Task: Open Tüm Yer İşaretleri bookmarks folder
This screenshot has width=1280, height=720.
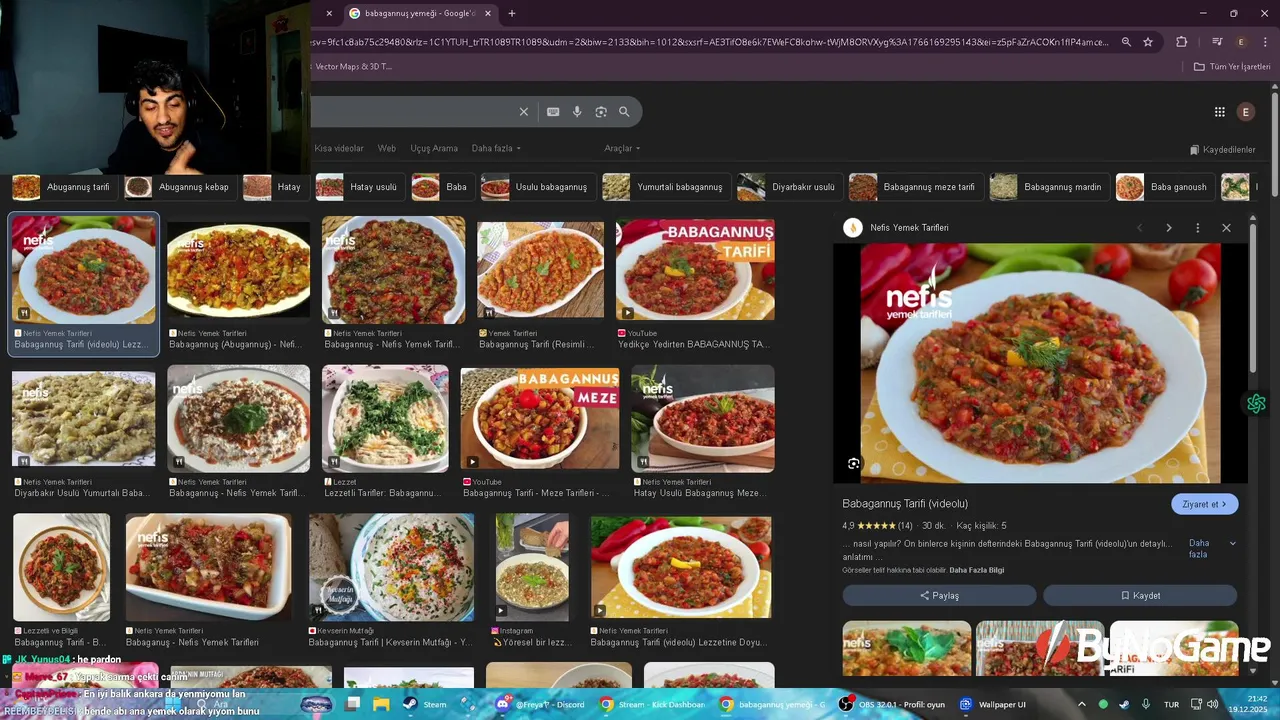Action: click(x=1232, y=67)
